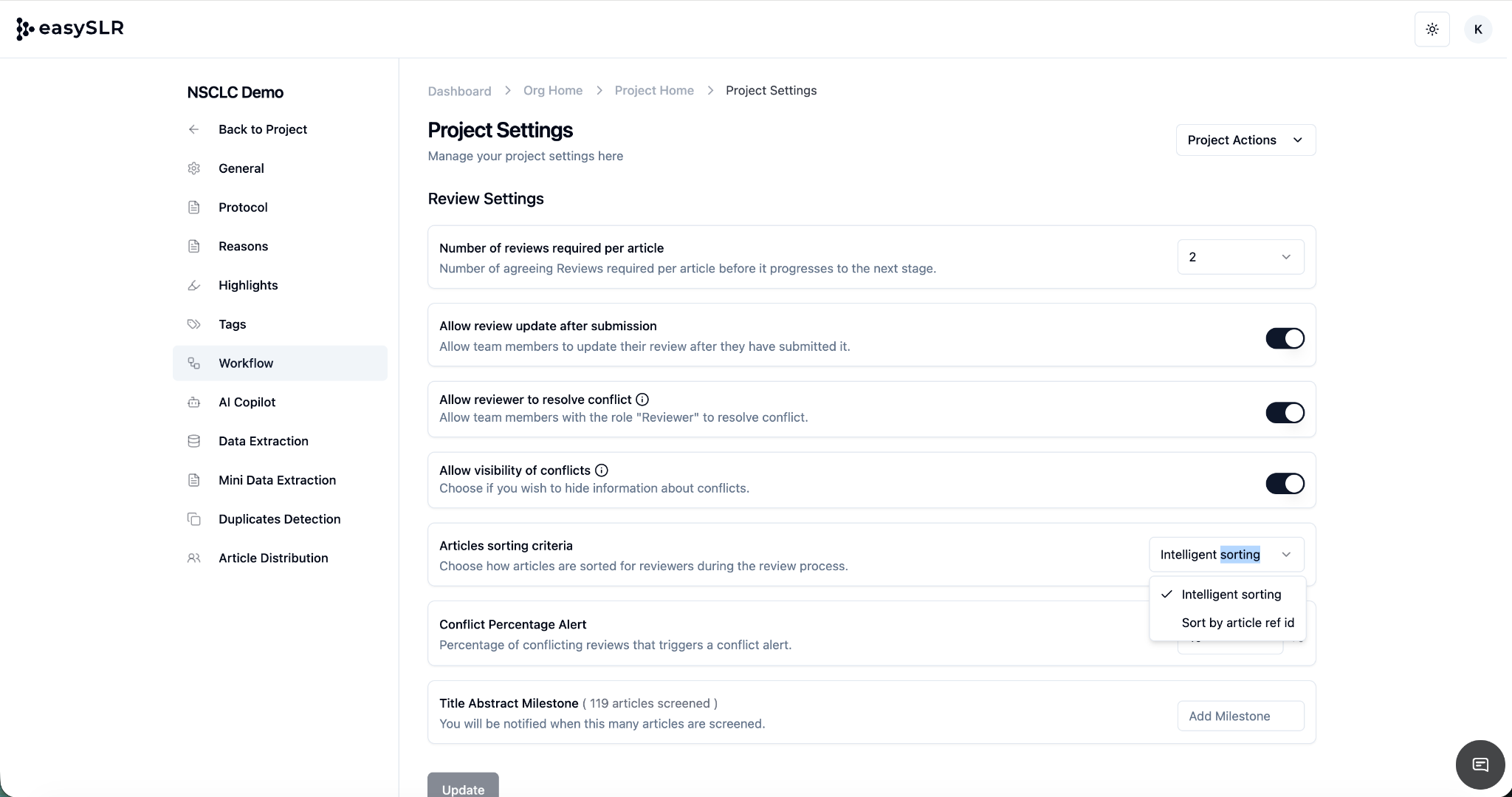Screen dimensions: 1512x797
Task: Turn off allow visibility of conflicts switch
Action: point(1285,484)
